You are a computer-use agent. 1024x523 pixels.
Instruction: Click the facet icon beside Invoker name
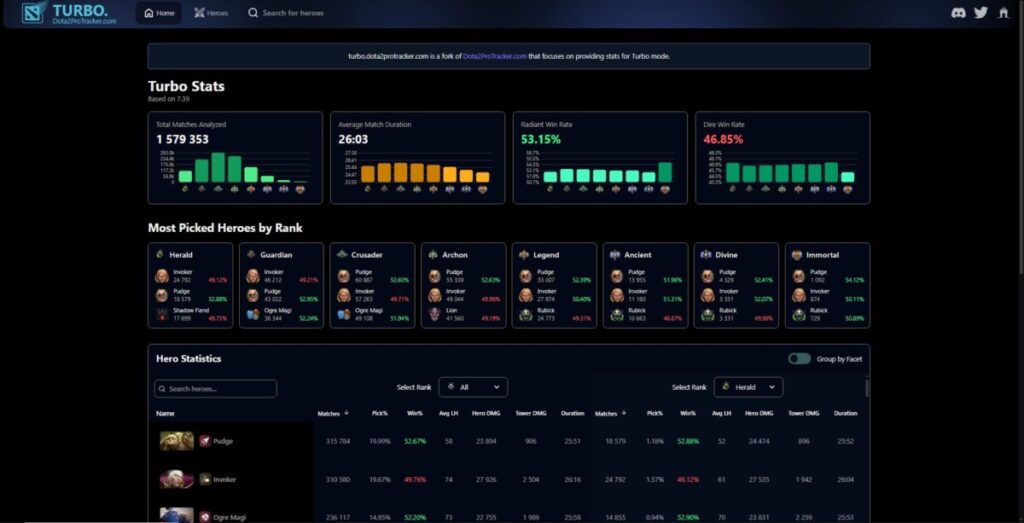(x=205, y=479)
